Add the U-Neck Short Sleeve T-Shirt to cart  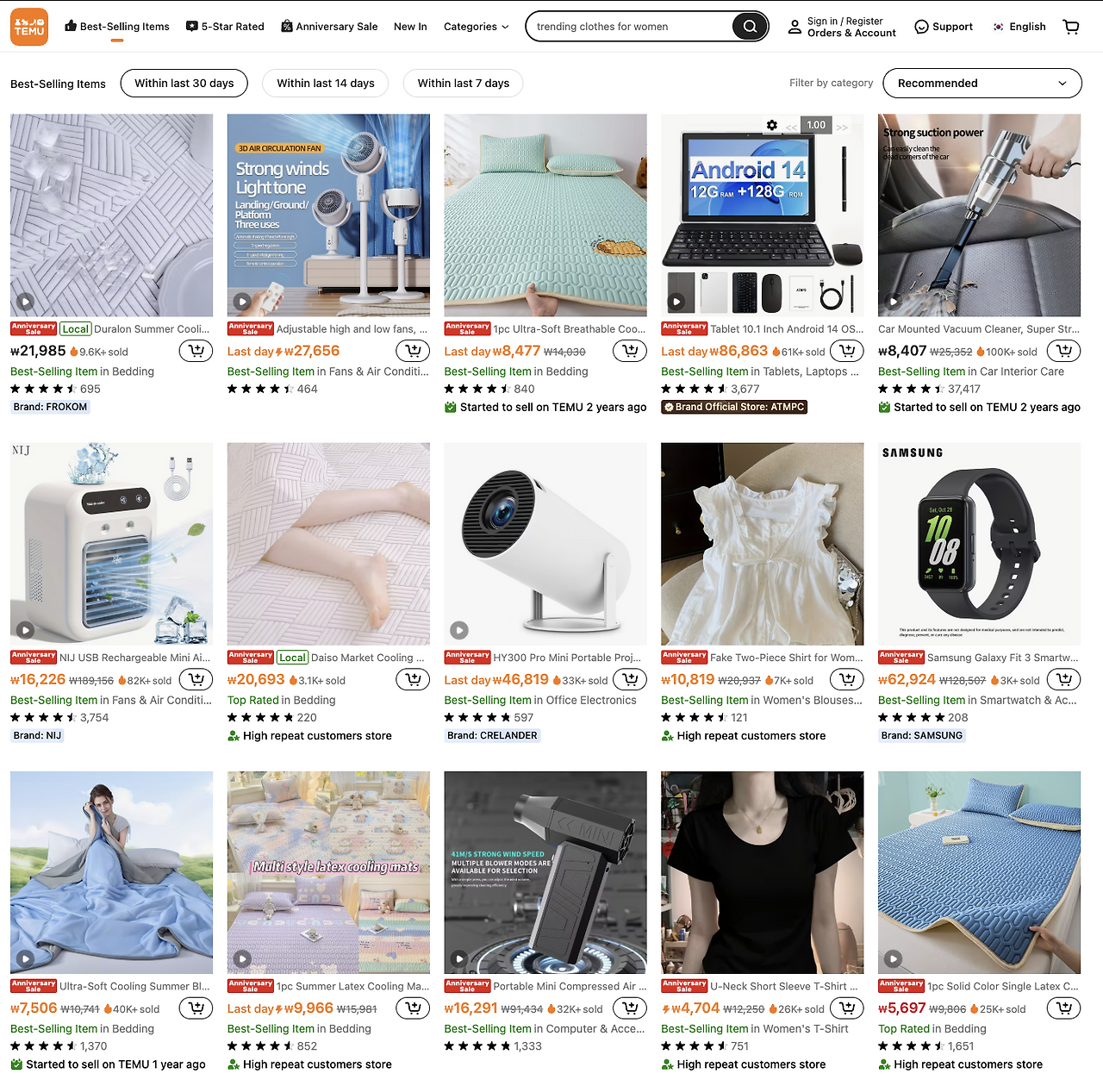(847, 1008)
